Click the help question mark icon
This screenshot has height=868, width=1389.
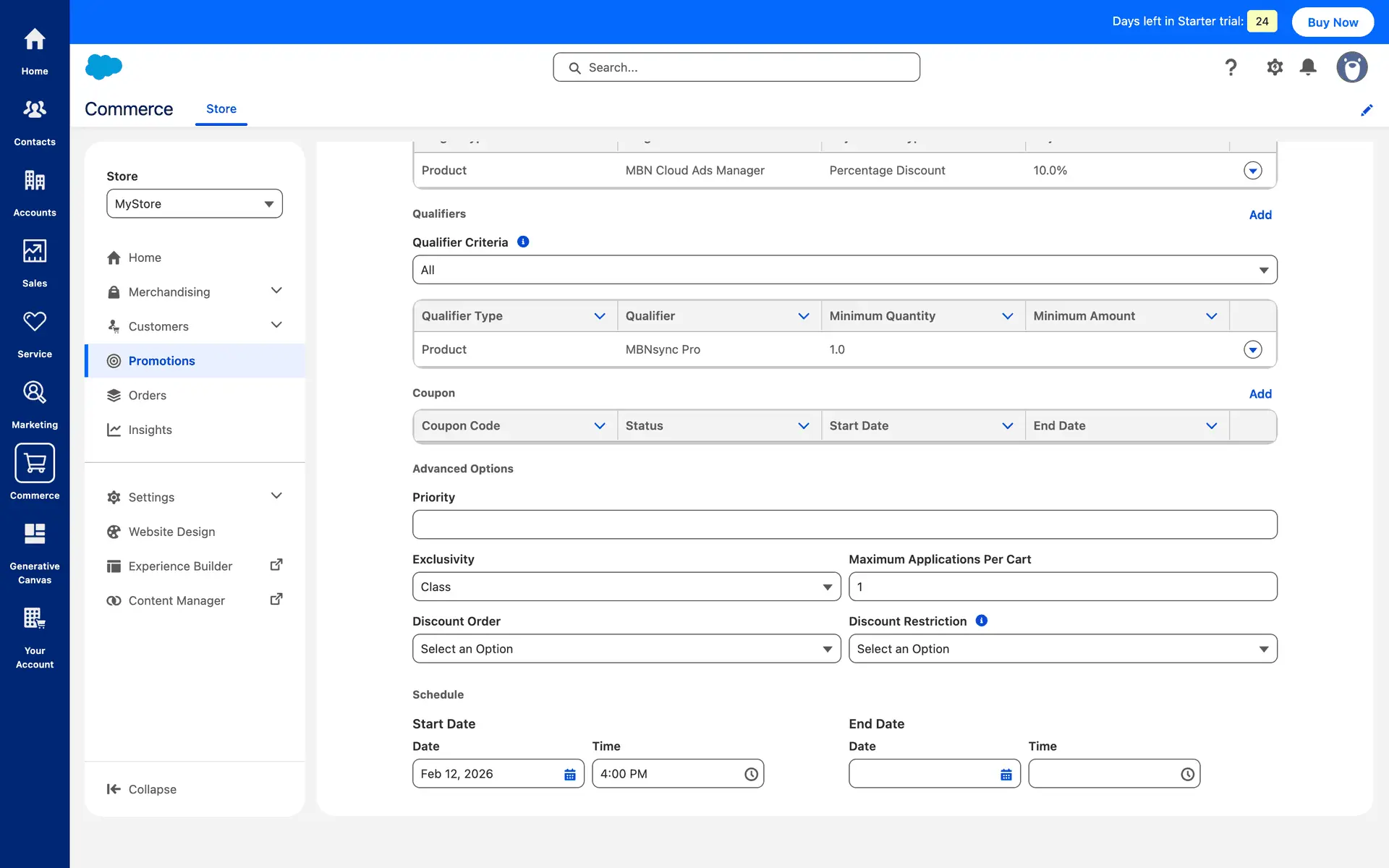(x=1231, y=67)
